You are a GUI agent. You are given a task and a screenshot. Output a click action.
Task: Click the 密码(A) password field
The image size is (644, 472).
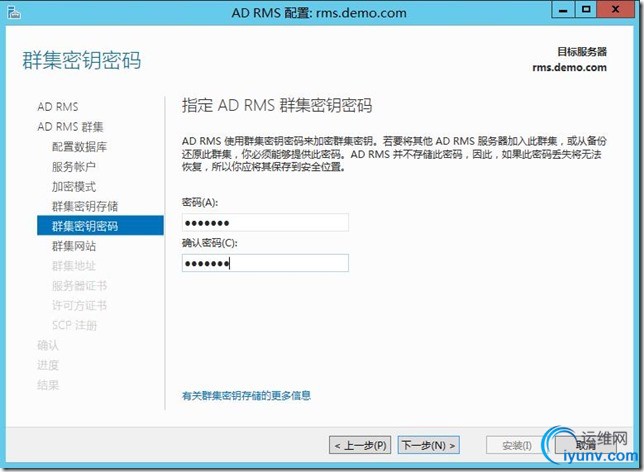[x=265, y=223]
